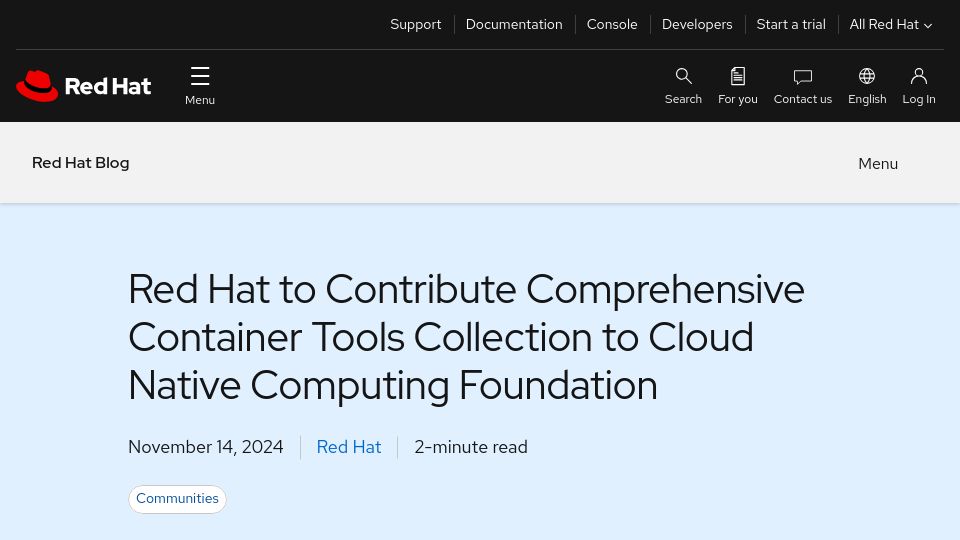
Task: Select the Communities tag pill
Action: pos(178,499)
